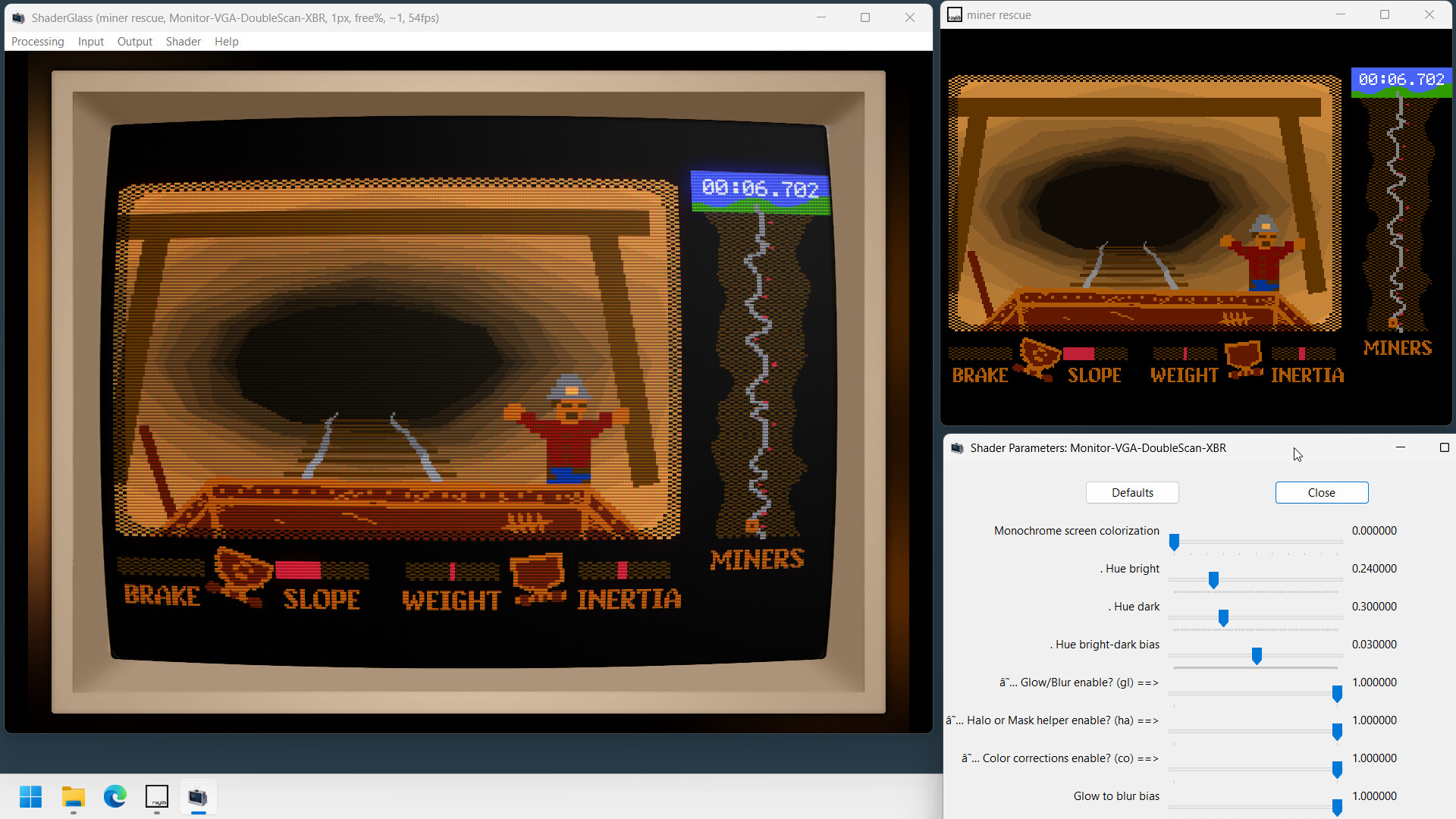Screen dimensions: 1456x819
Task: Open the Processing menu
Action: pos(37,42)
